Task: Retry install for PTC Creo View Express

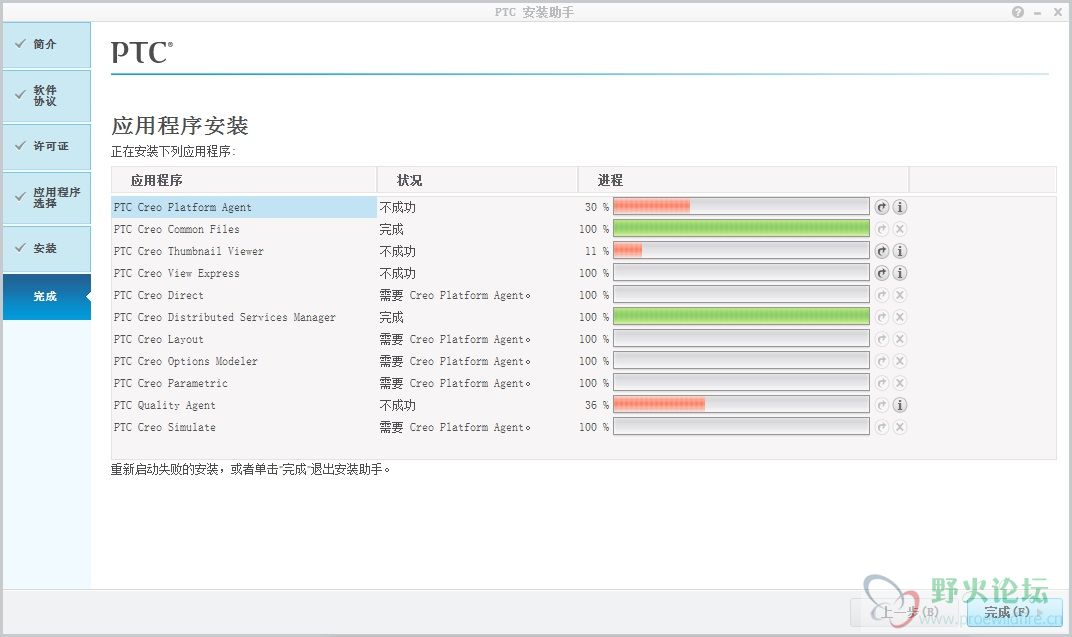Action: pyautogui.click(x=882, y=273)
